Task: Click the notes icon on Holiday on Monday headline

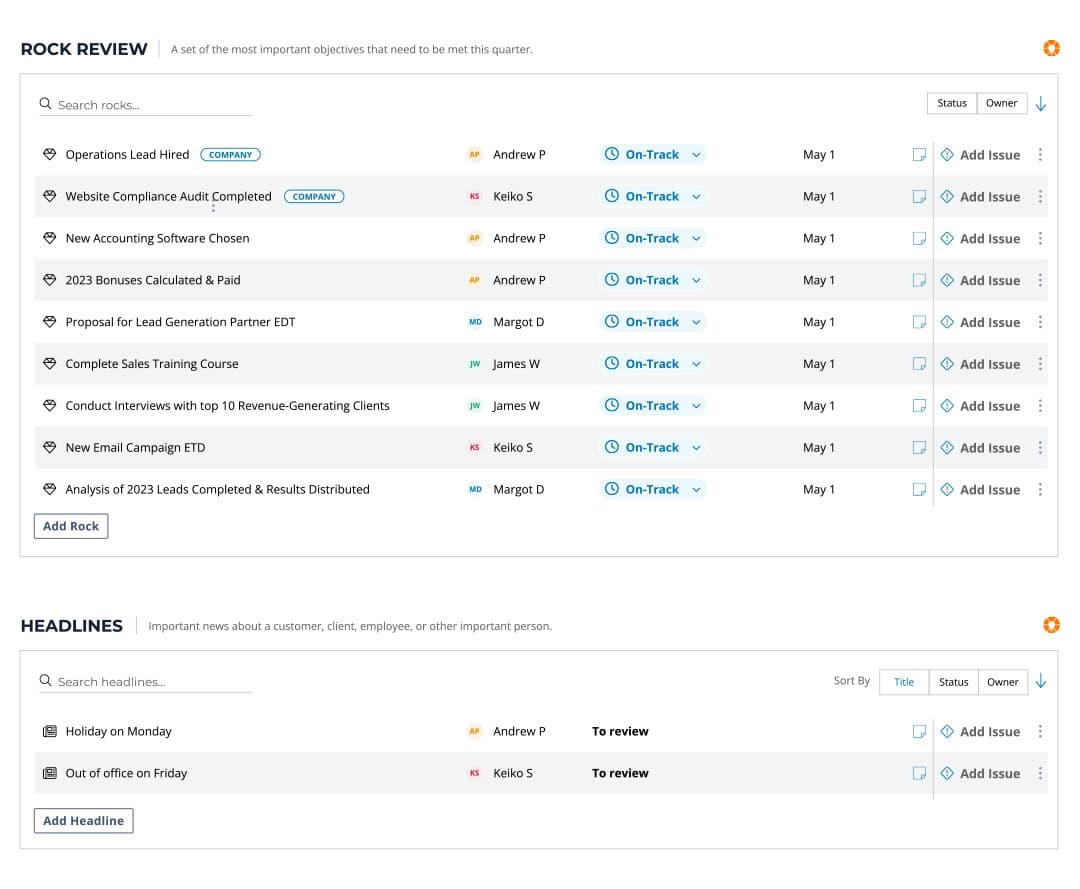Action: [919, 731]
